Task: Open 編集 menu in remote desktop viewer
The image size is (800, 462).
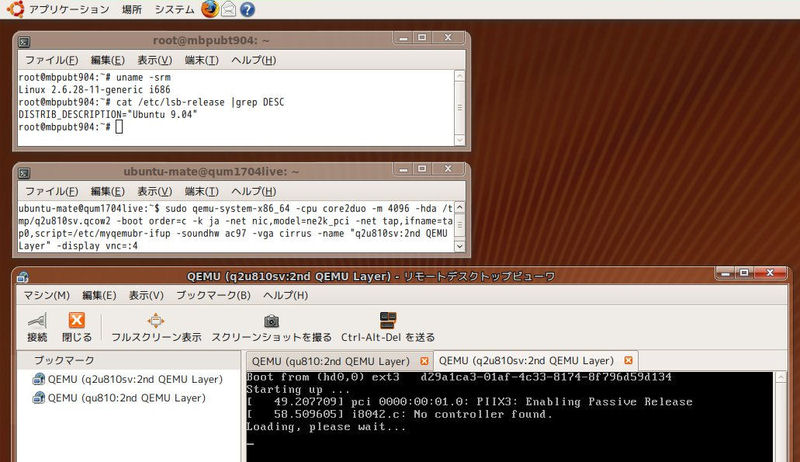Action: click(x=99, y=295)
